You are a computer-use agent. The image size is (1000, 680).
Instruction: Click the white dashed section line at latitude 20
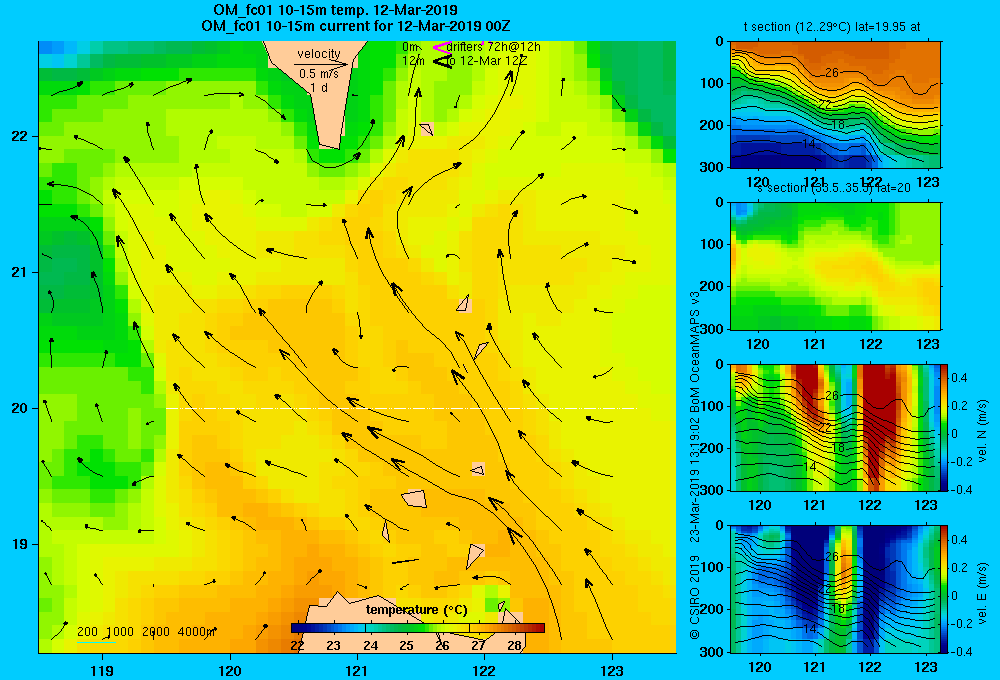tap(402, 408)
